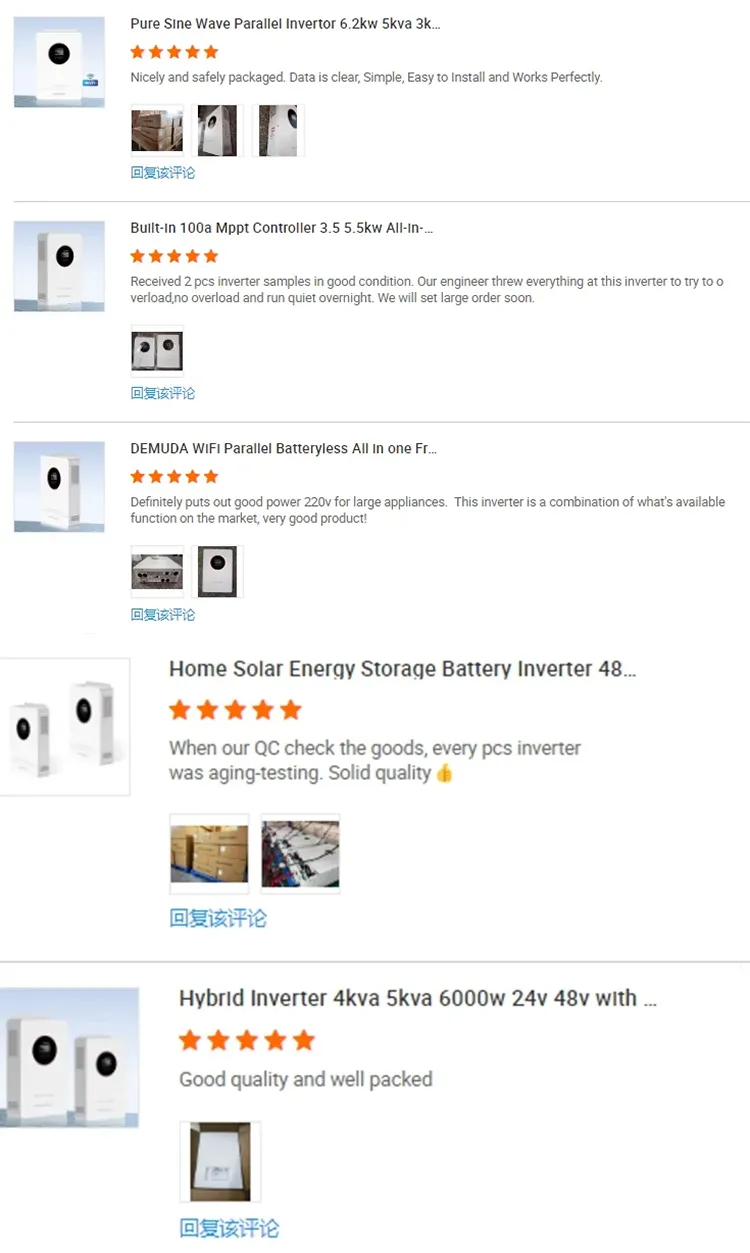View the two-inverter photo in the Built-in 100a review
750x1253 pixels.
click(157, 350)
